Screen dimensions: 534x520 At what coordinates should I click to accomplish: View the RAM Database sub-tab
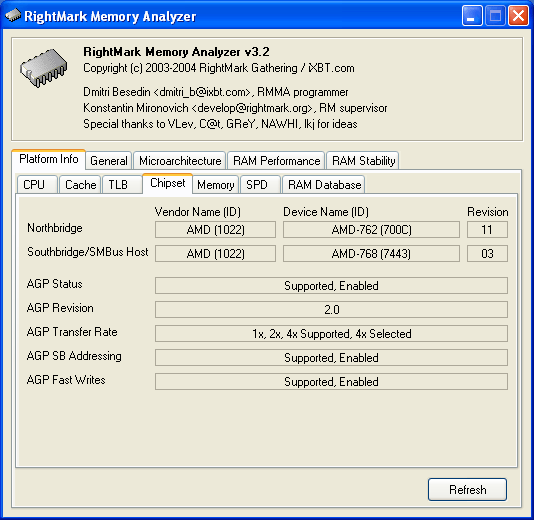tap(324, 185)
